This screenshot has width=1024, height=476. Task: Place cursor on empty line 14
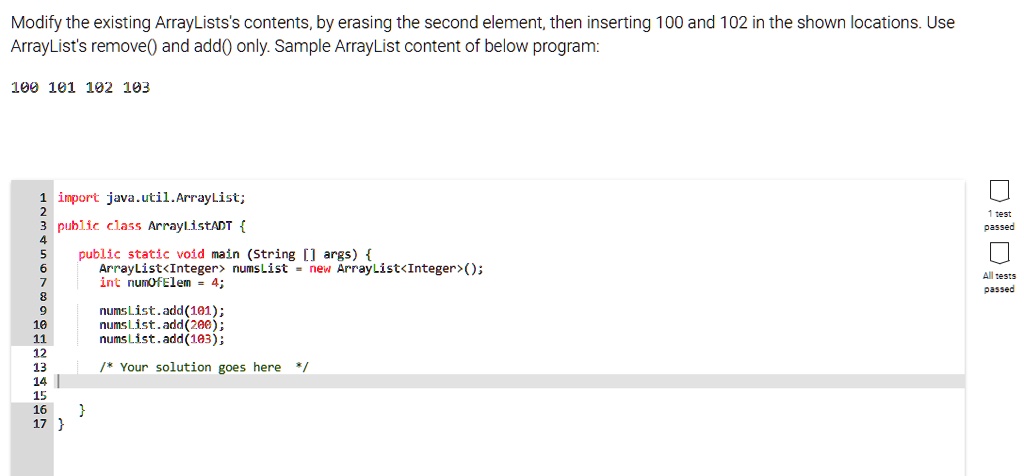click(x=509, y=381)
